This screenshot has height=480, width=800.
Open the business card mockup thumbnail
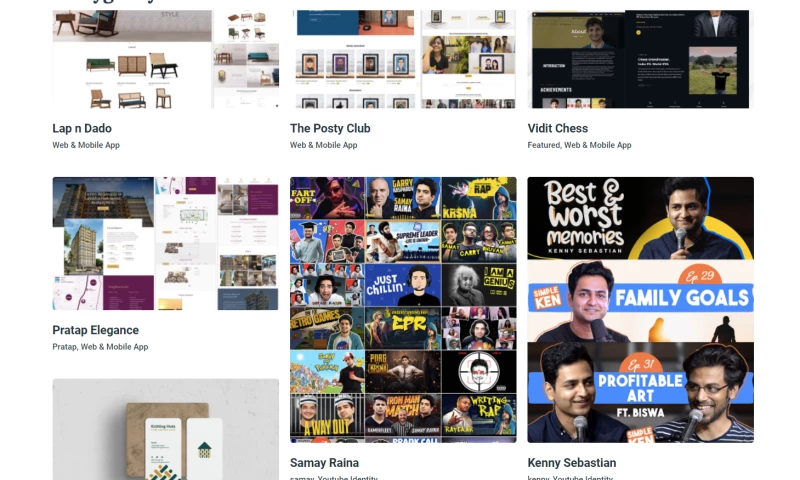click(165, 430)
